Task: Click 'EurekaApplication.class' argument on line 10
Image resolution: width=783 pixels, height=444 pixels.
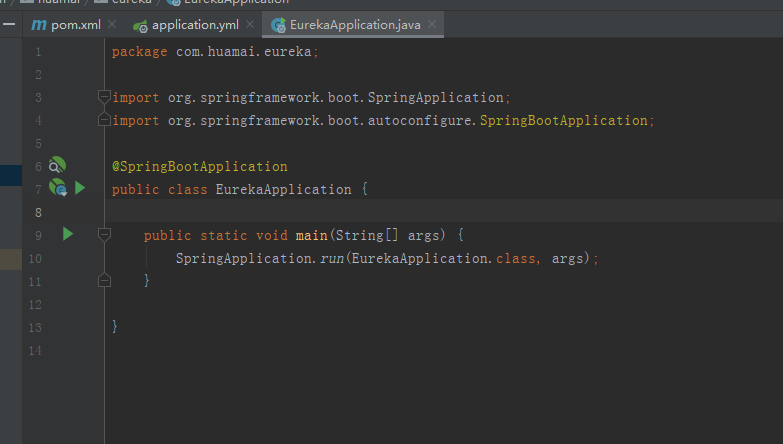Action: coord(443,258)
